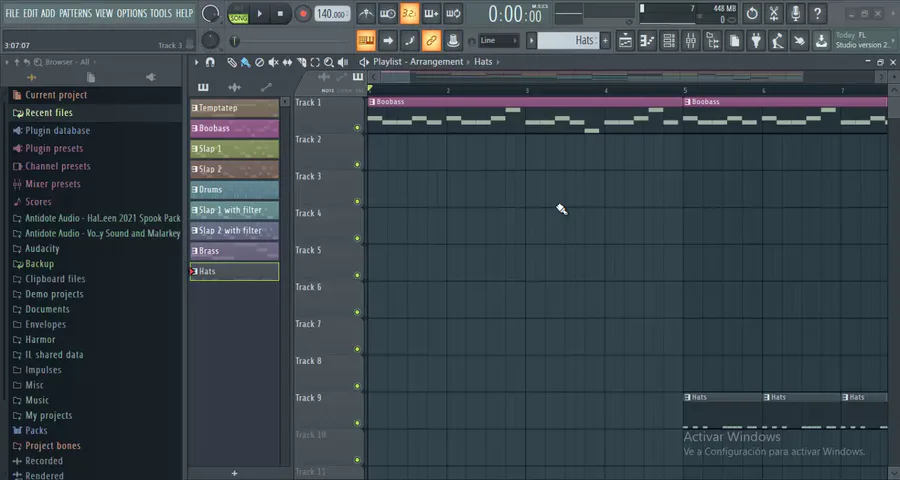Click the Stop transport button

pyautogui.click(x=280, y=14)
